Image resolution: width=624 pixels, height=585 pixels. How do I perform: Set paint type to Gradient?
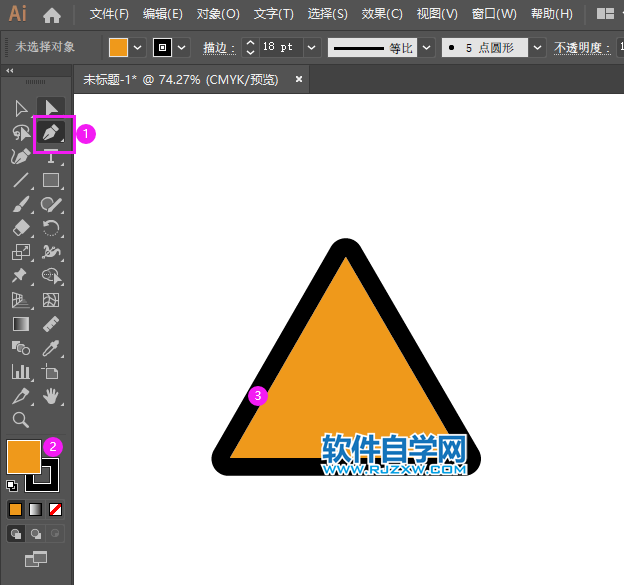coord(35,509)
